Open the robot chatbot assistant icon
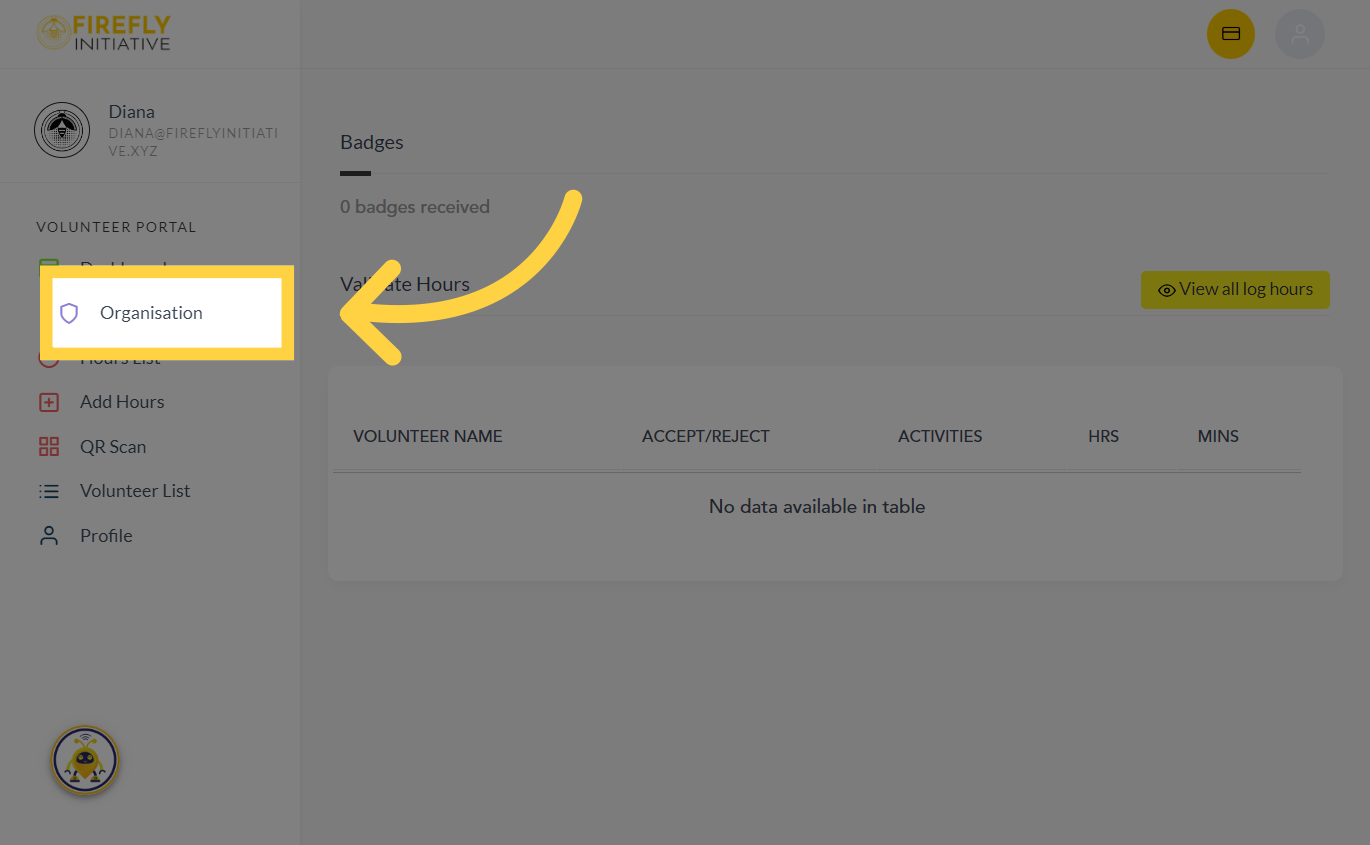Image resolution: width=1370 pixels, height=845 pixels. [x=85, y=761]
